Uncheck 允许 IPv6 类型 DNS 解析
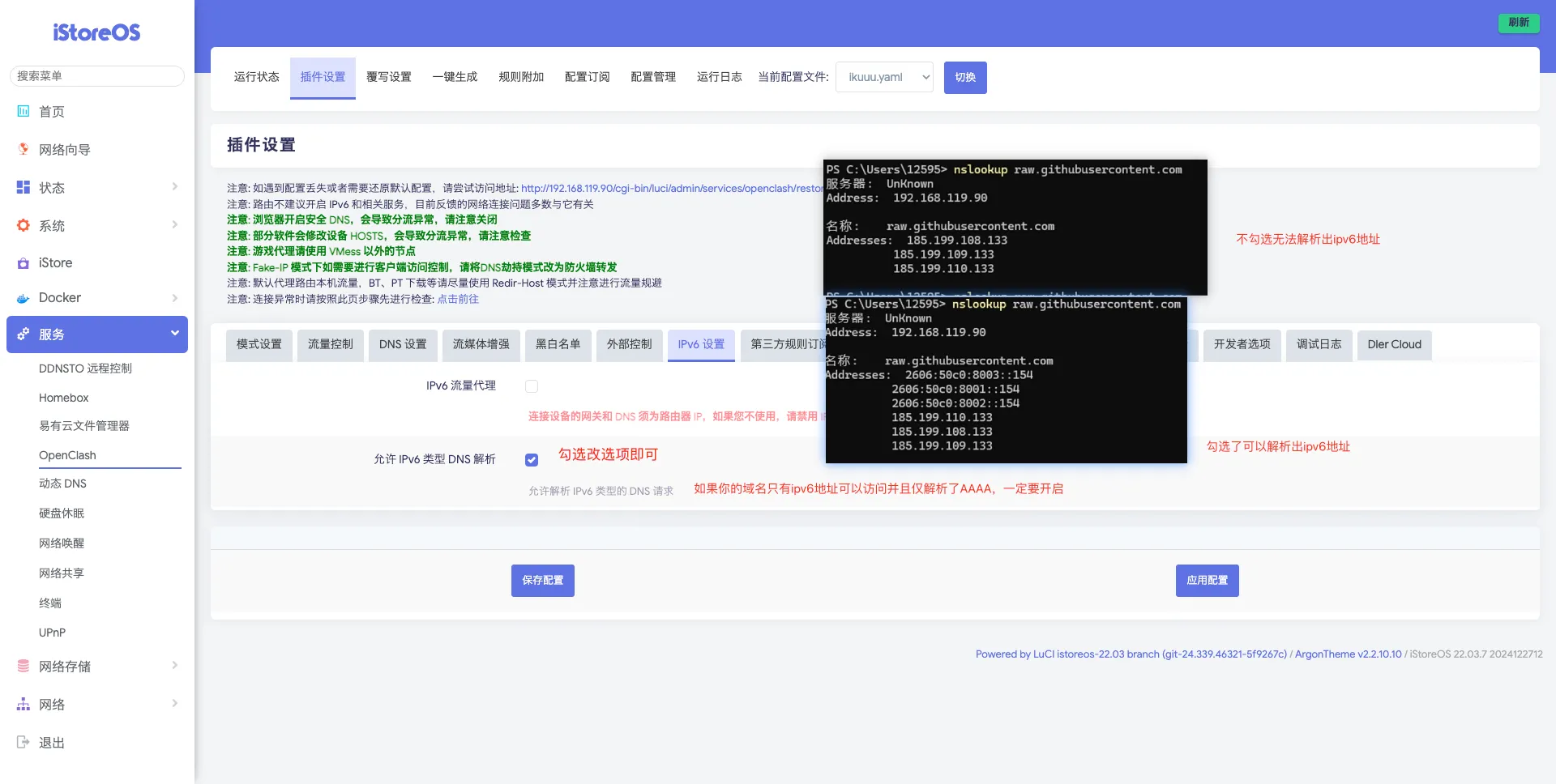 532,460
